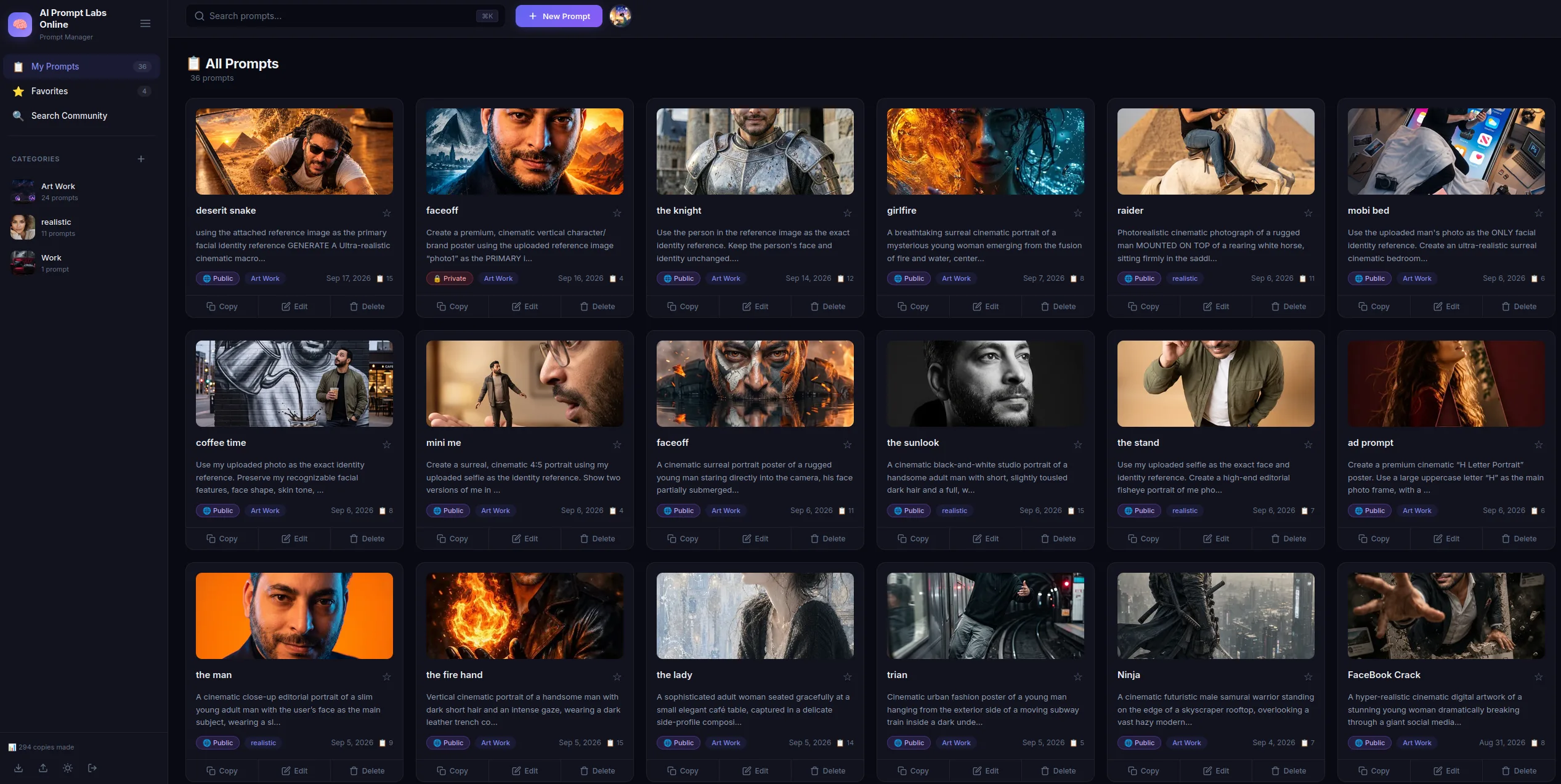Add a new category with the plus icon

point(141,159)
